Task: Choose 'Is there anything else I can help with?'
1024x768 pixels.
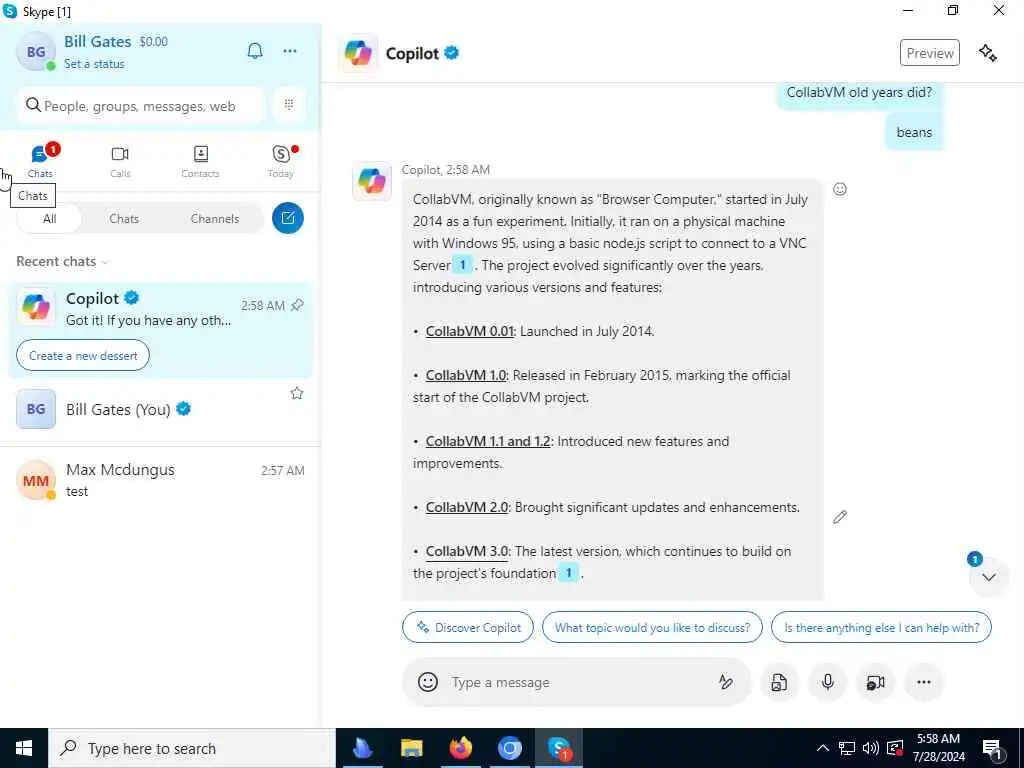Action: pos(881,628)
